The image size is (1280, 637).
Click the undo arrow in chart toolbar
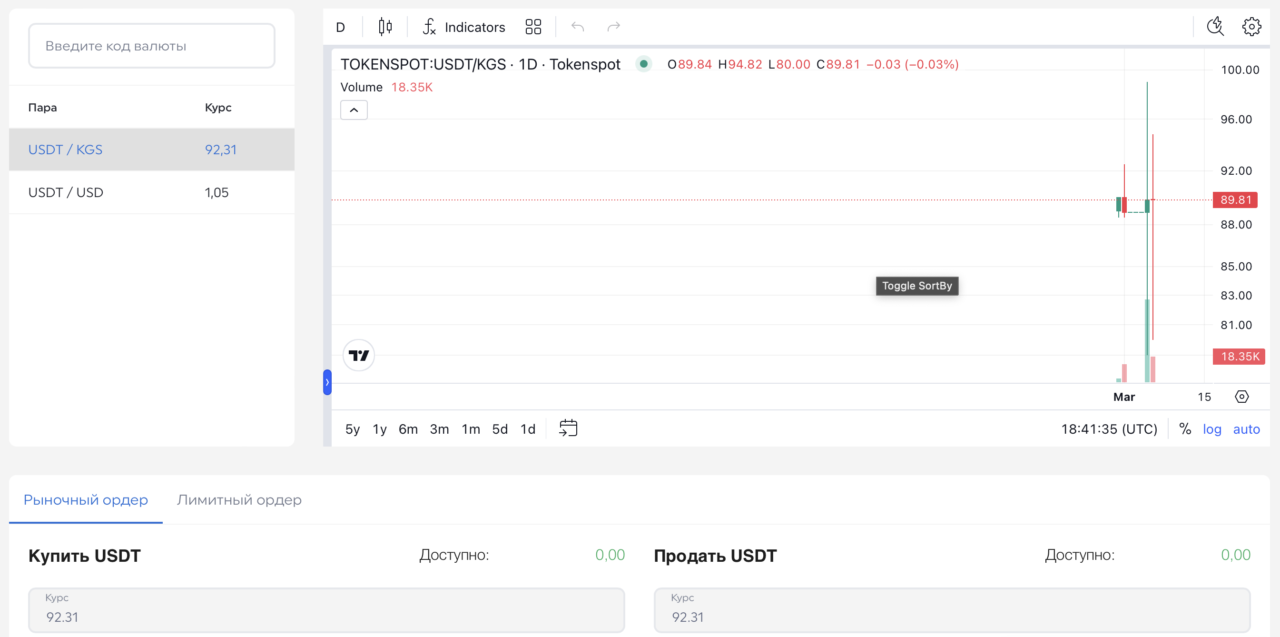pos(577,27)
